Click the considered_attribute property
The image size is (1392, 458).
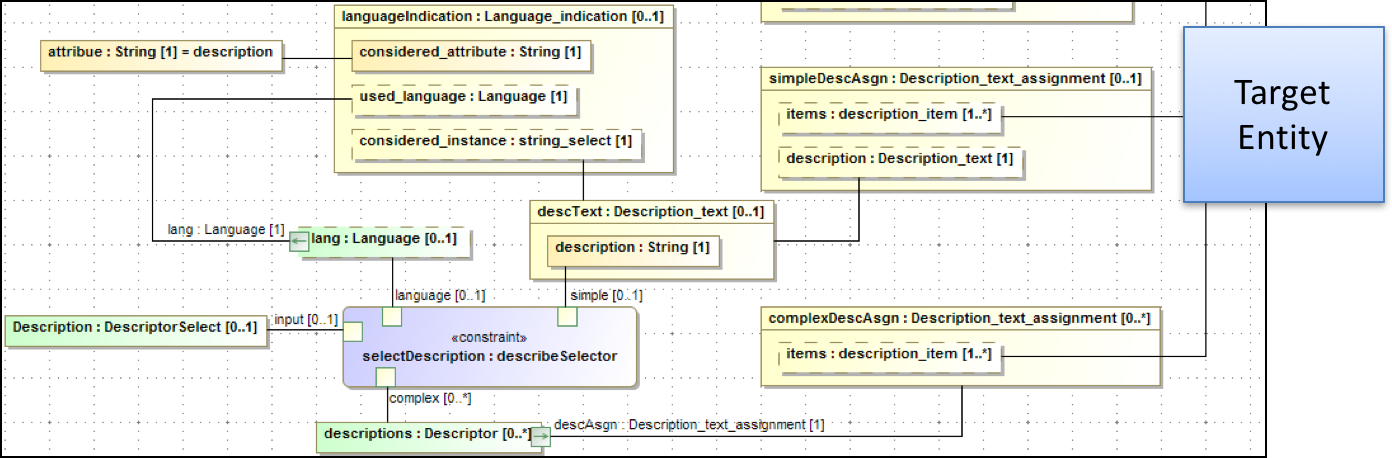470,53
